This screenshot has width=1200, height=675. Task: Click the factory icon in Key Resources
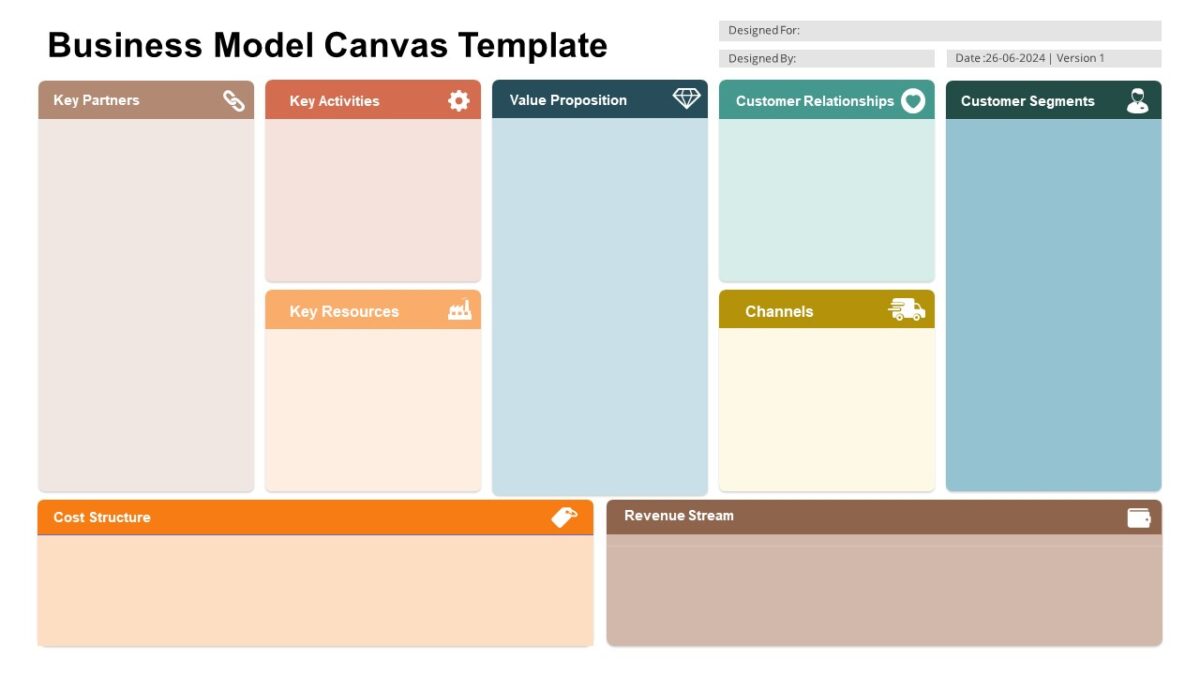point(460,310)
